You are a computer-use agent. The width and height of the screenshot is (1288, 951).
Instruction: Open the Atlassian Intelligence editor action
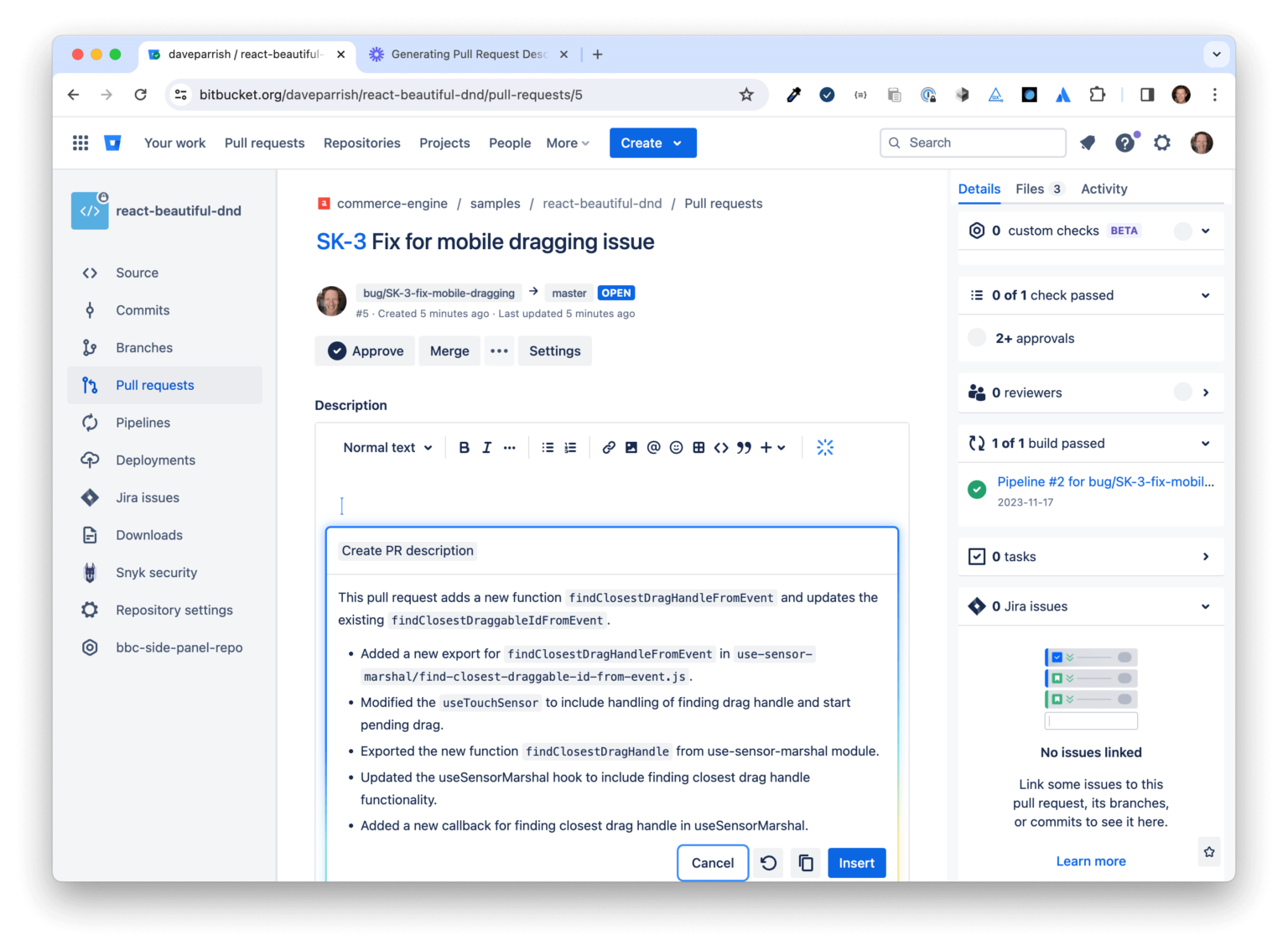click(825, 447)
